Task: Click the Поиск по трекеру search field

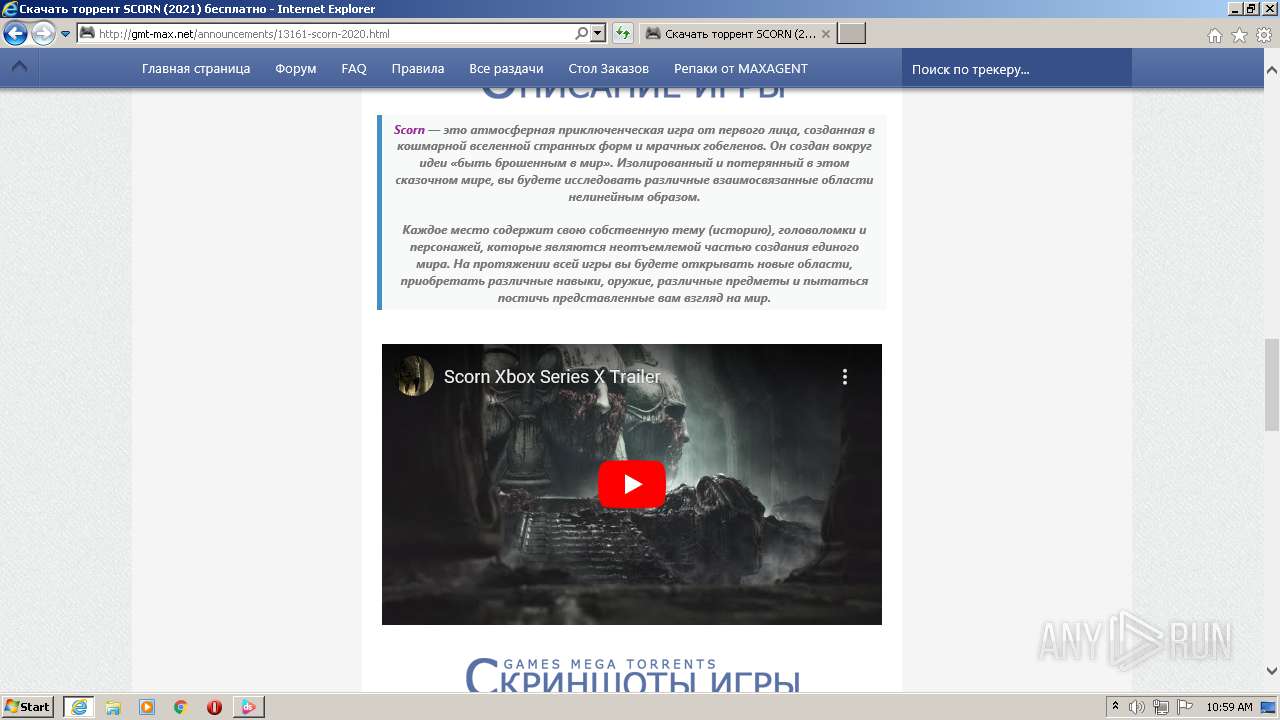Action: [1017, 69]
